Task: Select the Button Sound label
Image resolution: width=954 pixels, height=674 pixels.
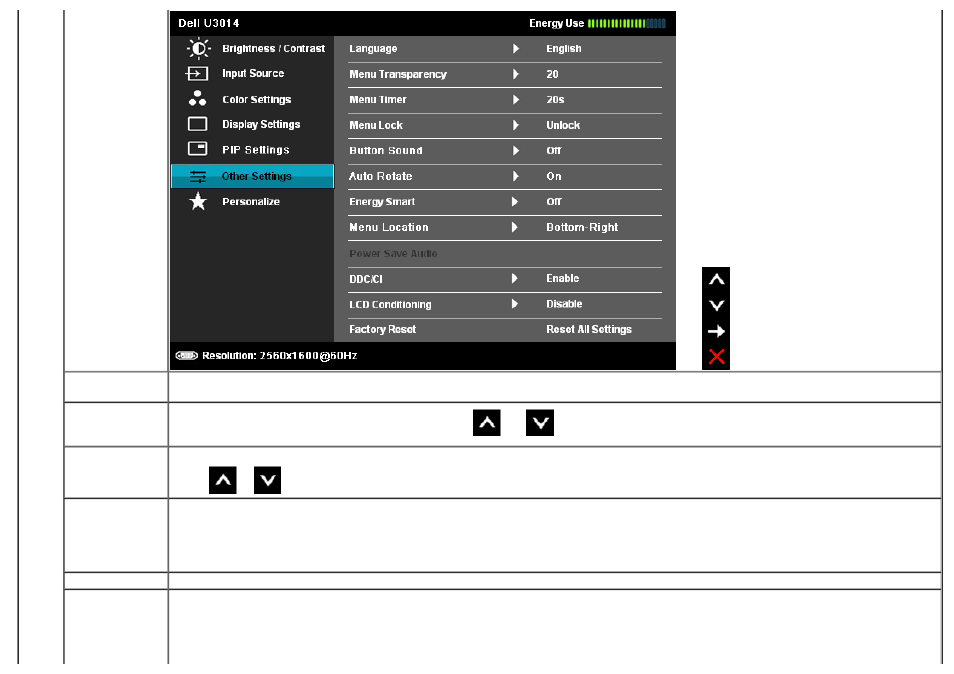Action: (x=386, y=151)
